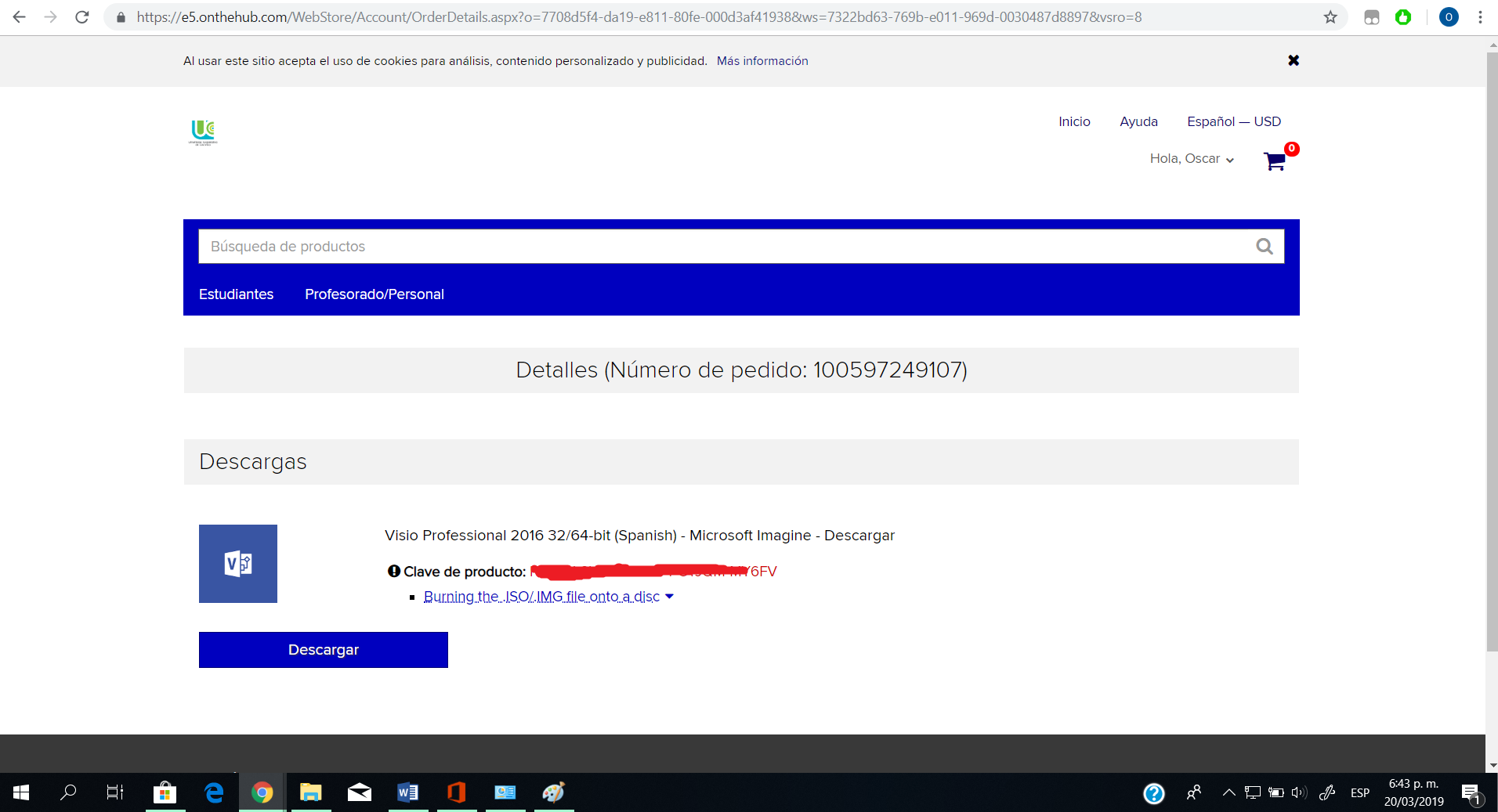Open the Office app from taskbar

point(457,792)
